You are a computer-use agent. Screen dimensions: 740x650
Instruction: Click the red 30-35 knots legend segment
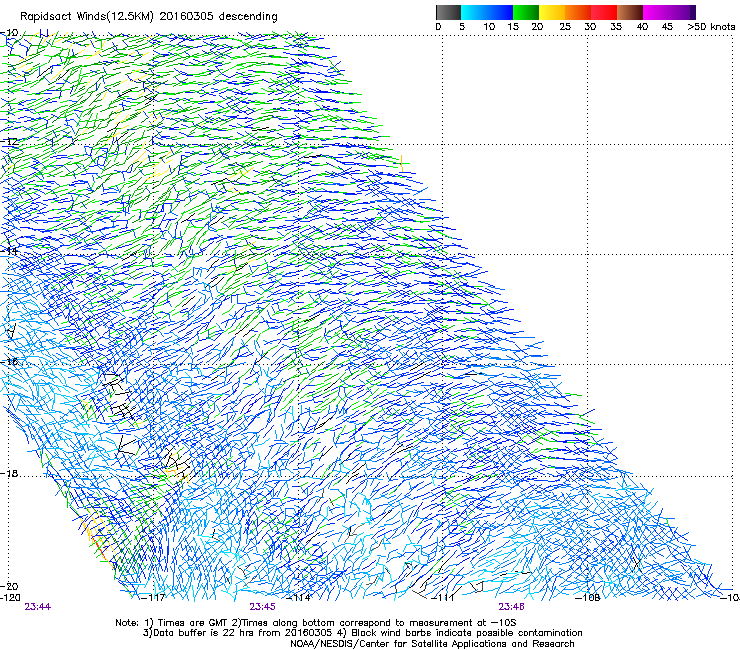click(x=604, y=12)
